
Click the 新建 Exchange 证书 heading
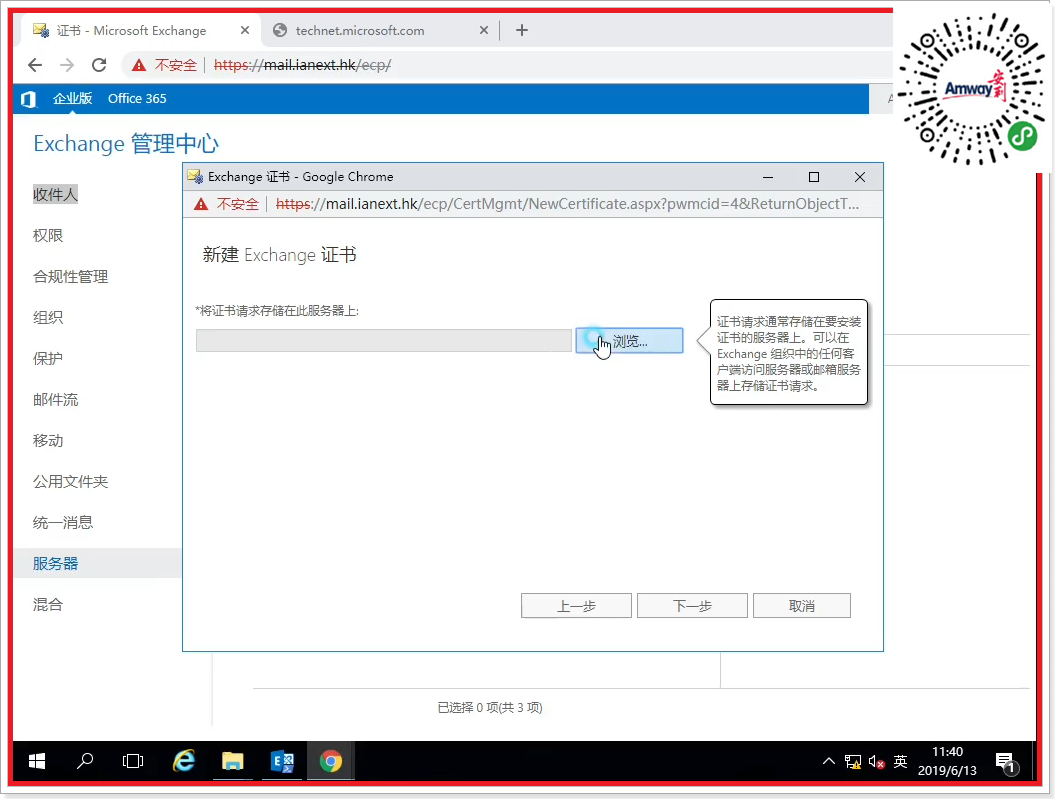pos(279,255)
